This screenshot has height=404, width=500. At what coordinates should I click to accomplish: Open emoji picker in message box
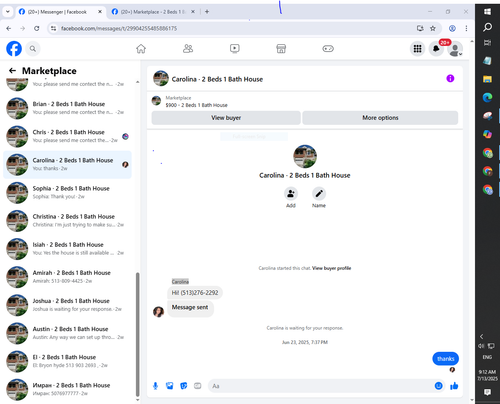439,386
